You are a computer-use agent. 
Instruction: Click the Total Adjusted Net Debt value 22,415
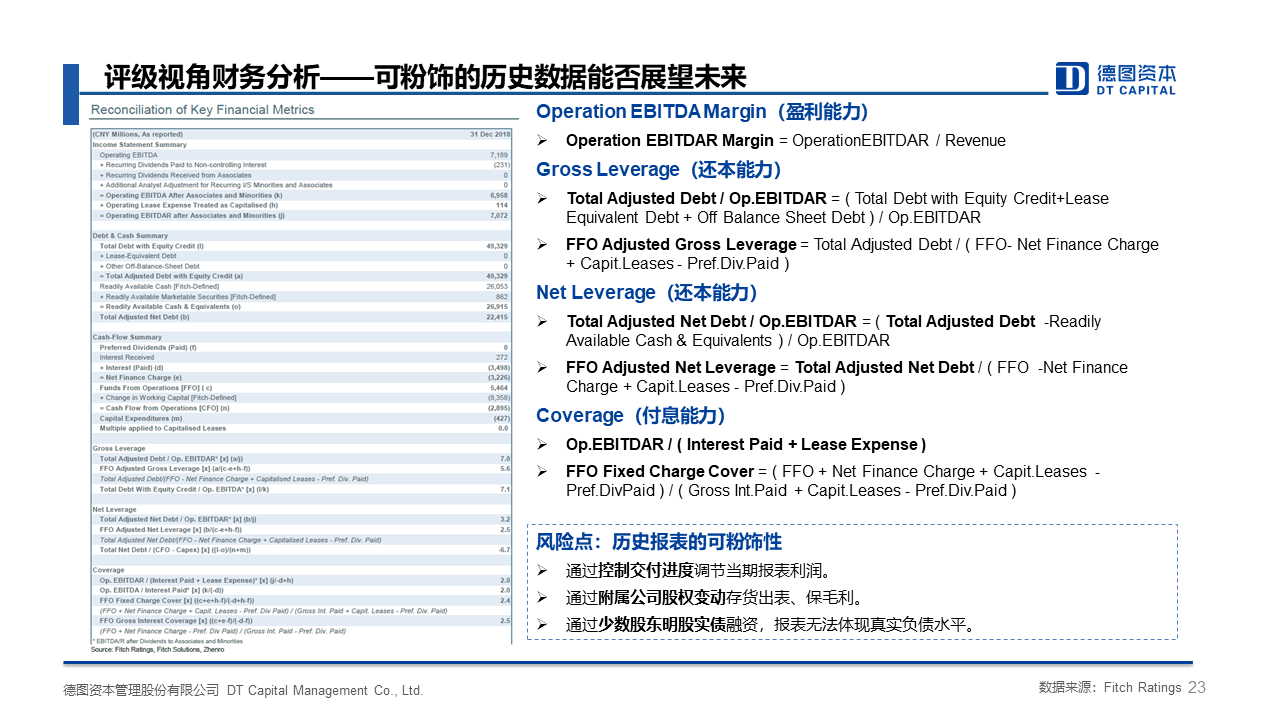[x=497, y=317]
